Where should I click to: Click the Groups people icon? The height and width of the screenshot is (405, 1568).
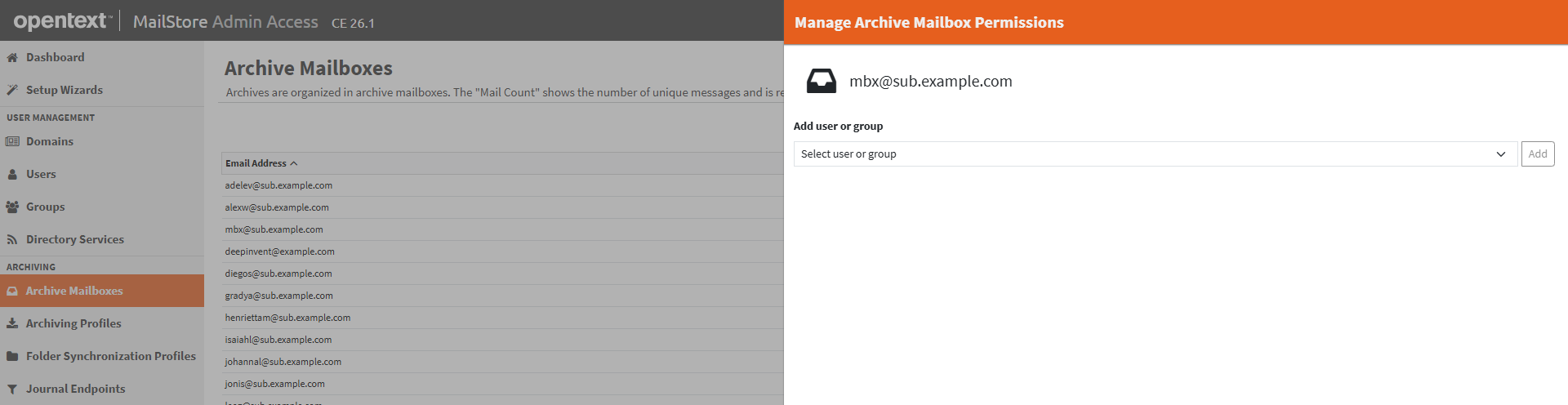[x=12, y=207]
